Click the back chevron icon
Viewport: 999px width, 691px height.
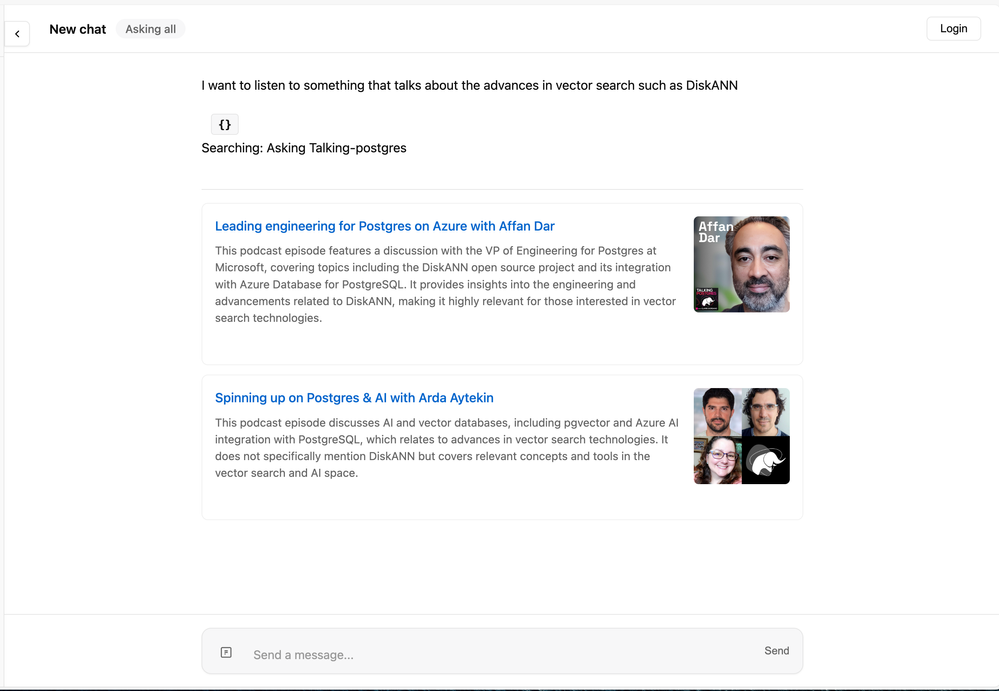pyautogui.click(x=17, y=34)
